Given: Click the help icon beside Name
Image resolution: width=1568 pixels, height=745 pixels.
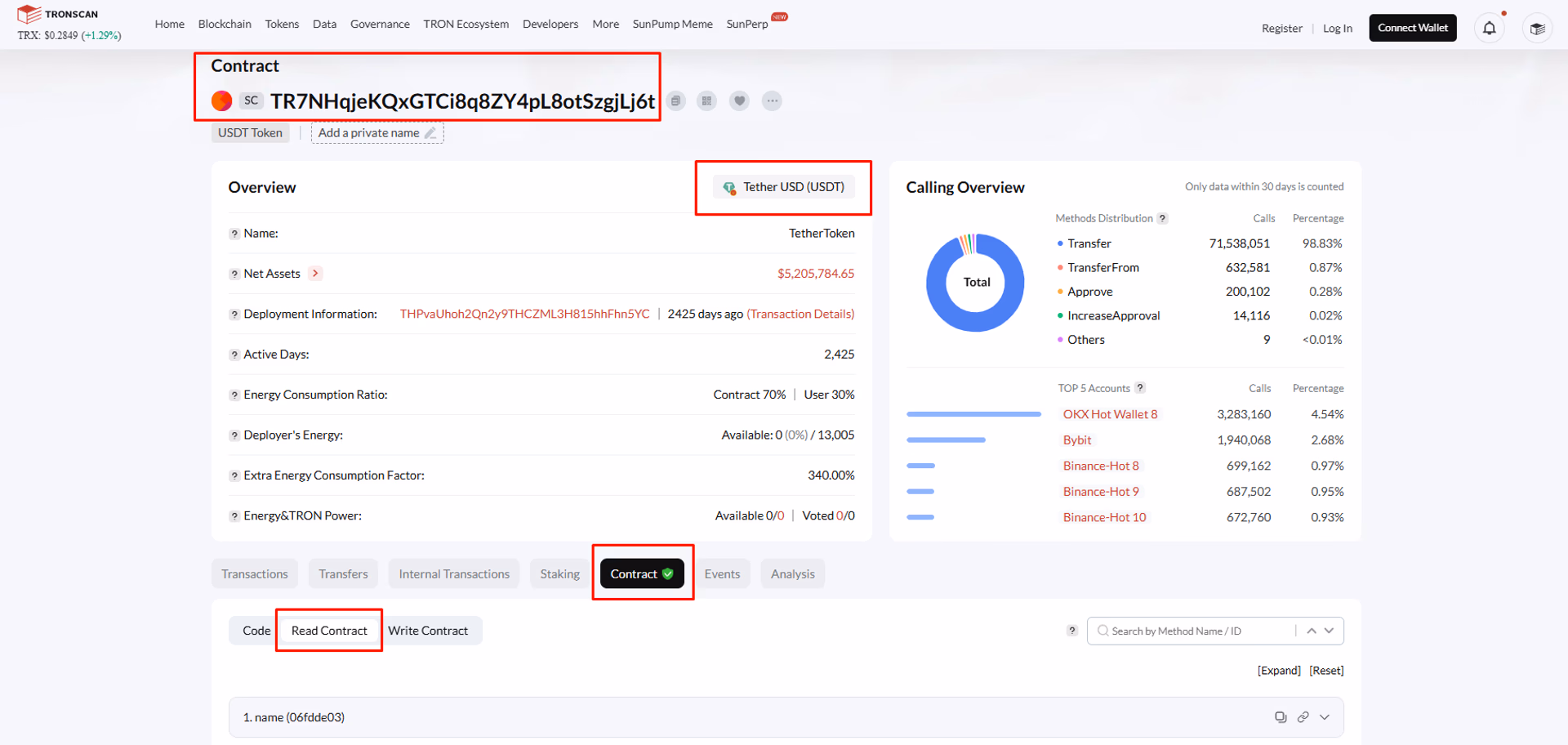Looking at the screenshot, I should pyautogui.click(x=234, y=234).
